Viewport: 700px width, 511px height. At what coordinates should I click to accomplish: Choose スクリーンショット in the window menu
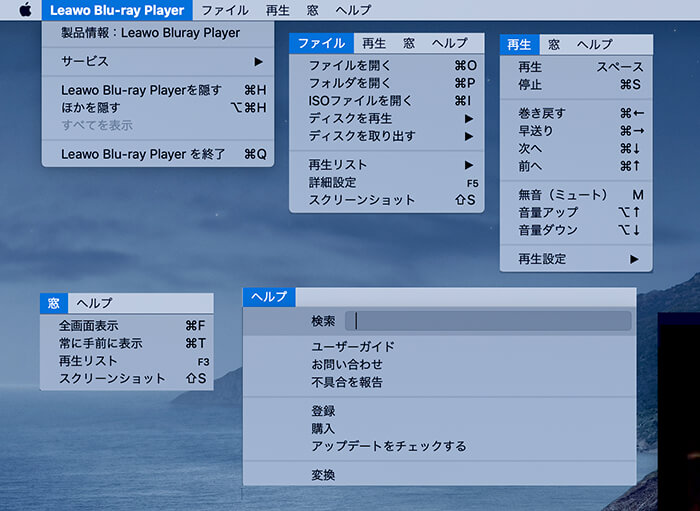tap(127, 379)
